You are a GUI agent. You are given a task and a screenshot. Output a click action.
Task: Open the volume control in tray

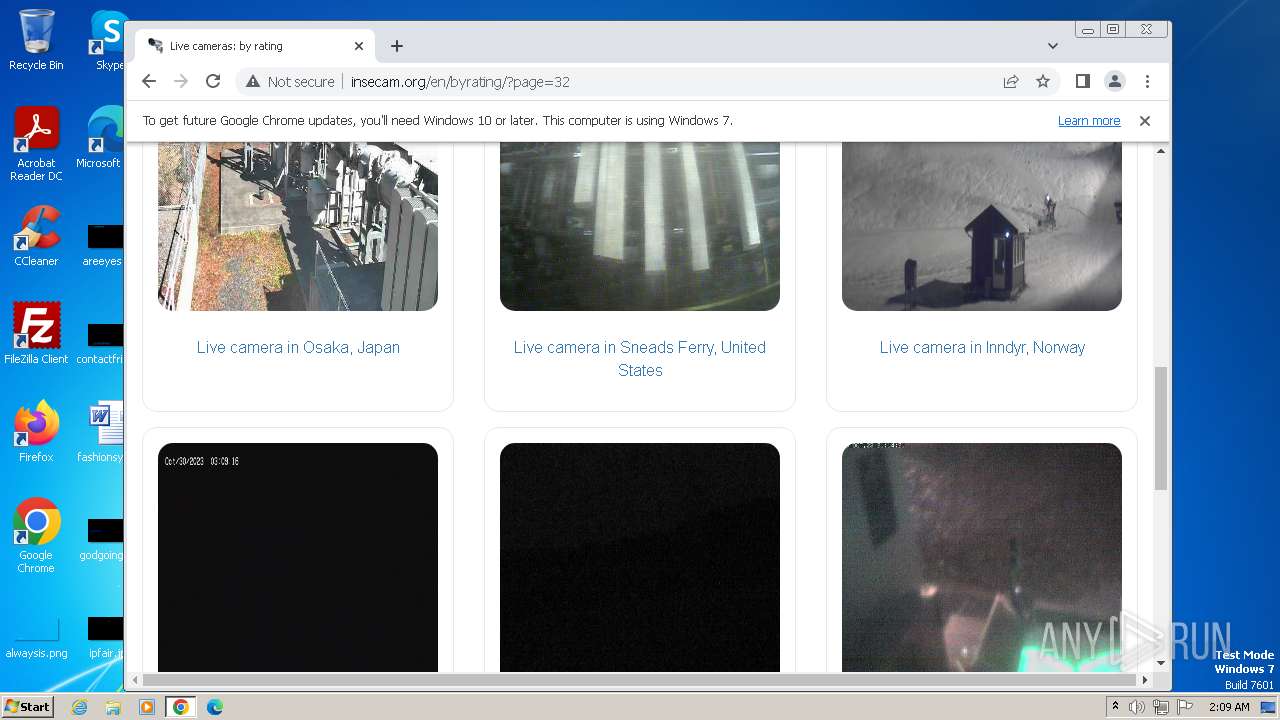coord(1137,707)
